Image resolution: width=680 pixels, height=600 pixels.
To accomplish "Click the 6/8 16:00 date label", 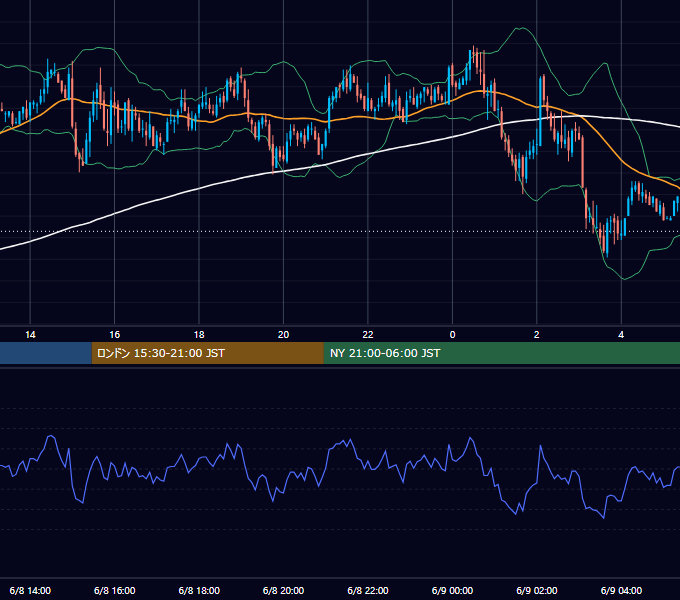I will pyautogui.click(x=114, y=590).
